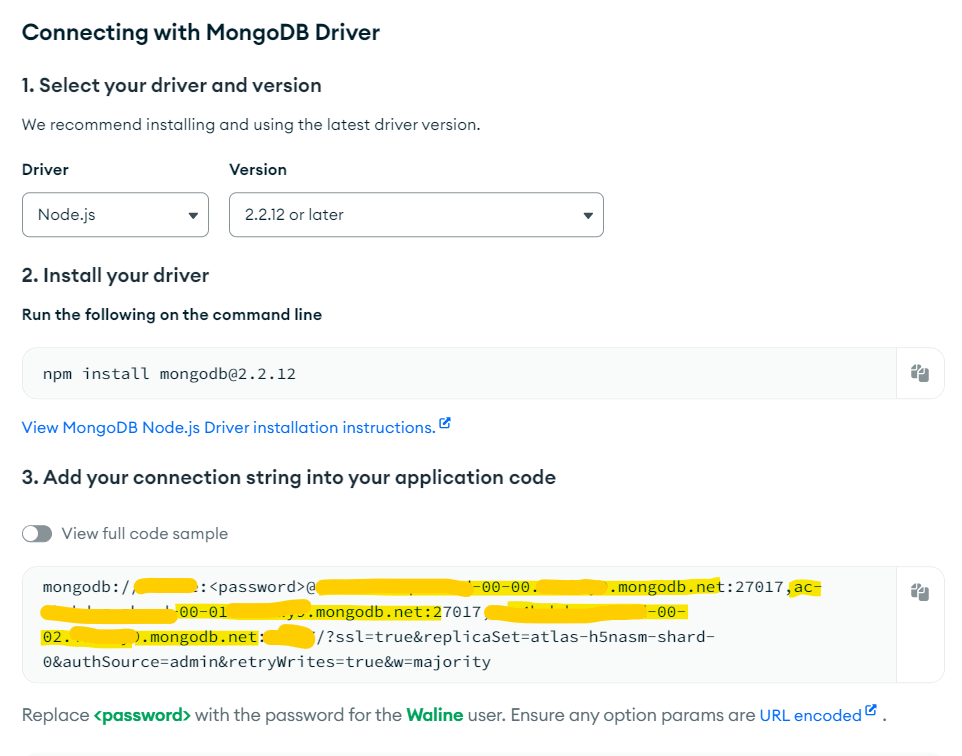Open the Driver dropdown showing Node.js
Image resolution: width=962 pixels, height=756 pixels.
(x=115, y=215)
